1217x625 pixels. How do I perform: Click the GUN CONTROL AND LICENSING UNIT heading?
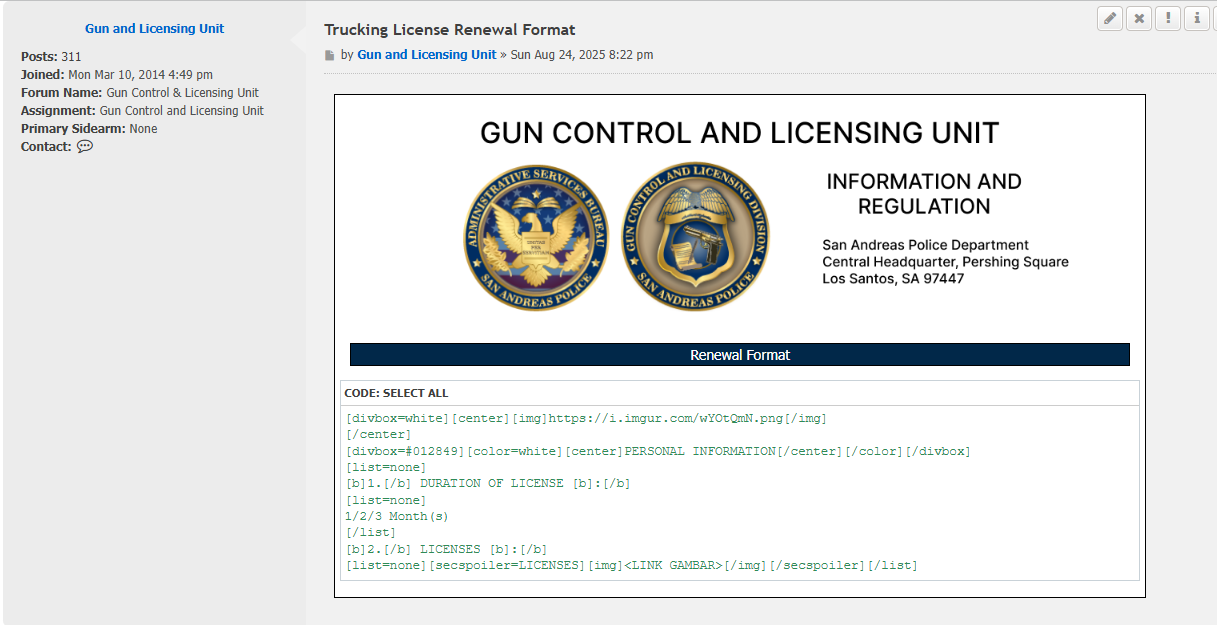[x=740, y=133]
